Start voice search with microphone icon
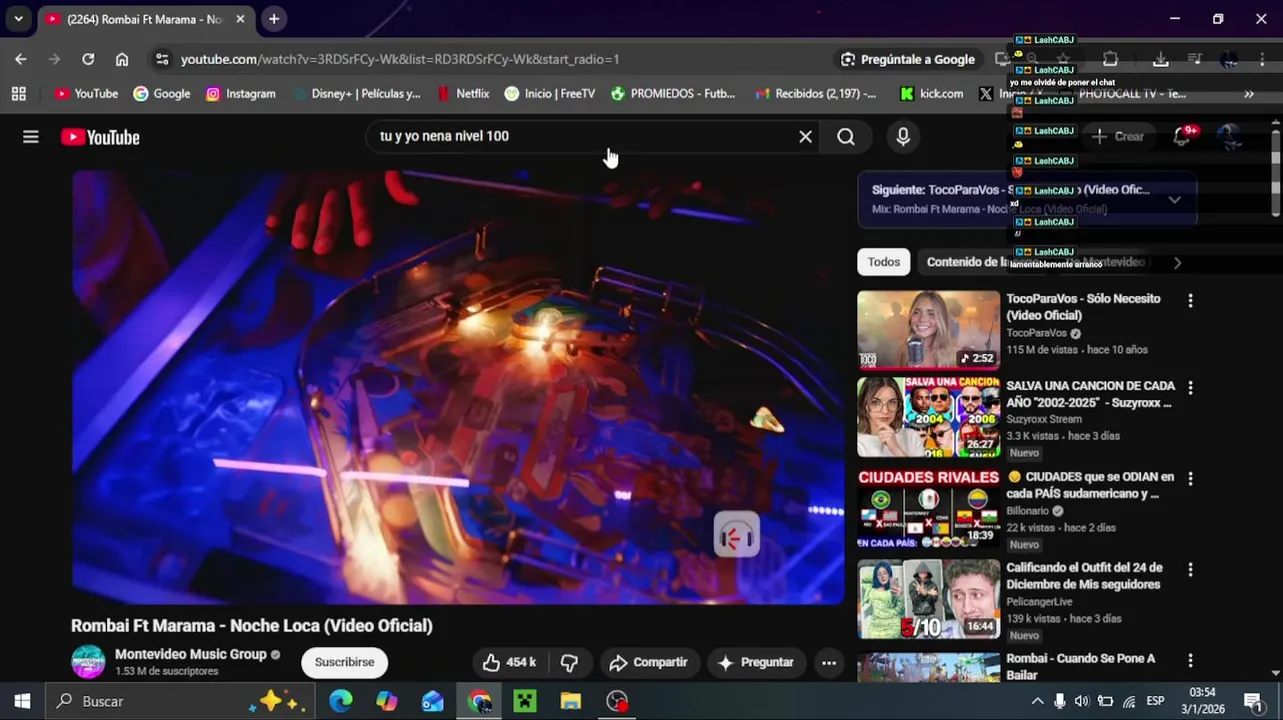This screenshot has height=720, width=1283. pyautogui.click(x=903, y=137)
